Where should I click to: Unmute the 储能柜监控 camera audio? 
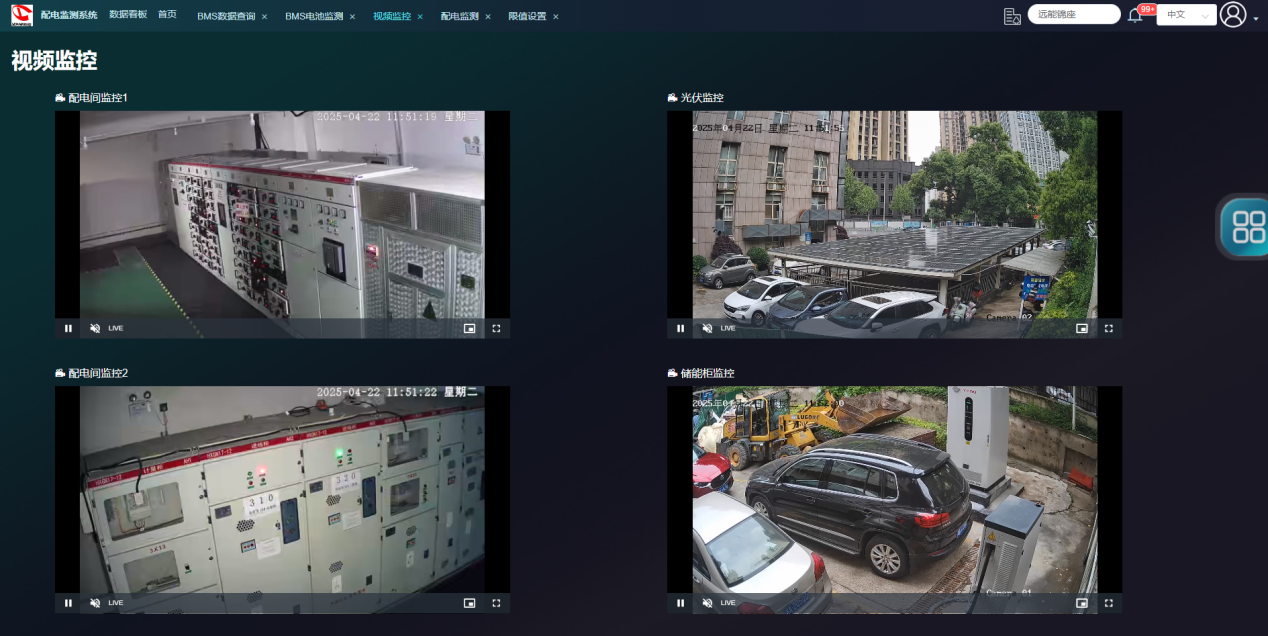pos(707,603)
